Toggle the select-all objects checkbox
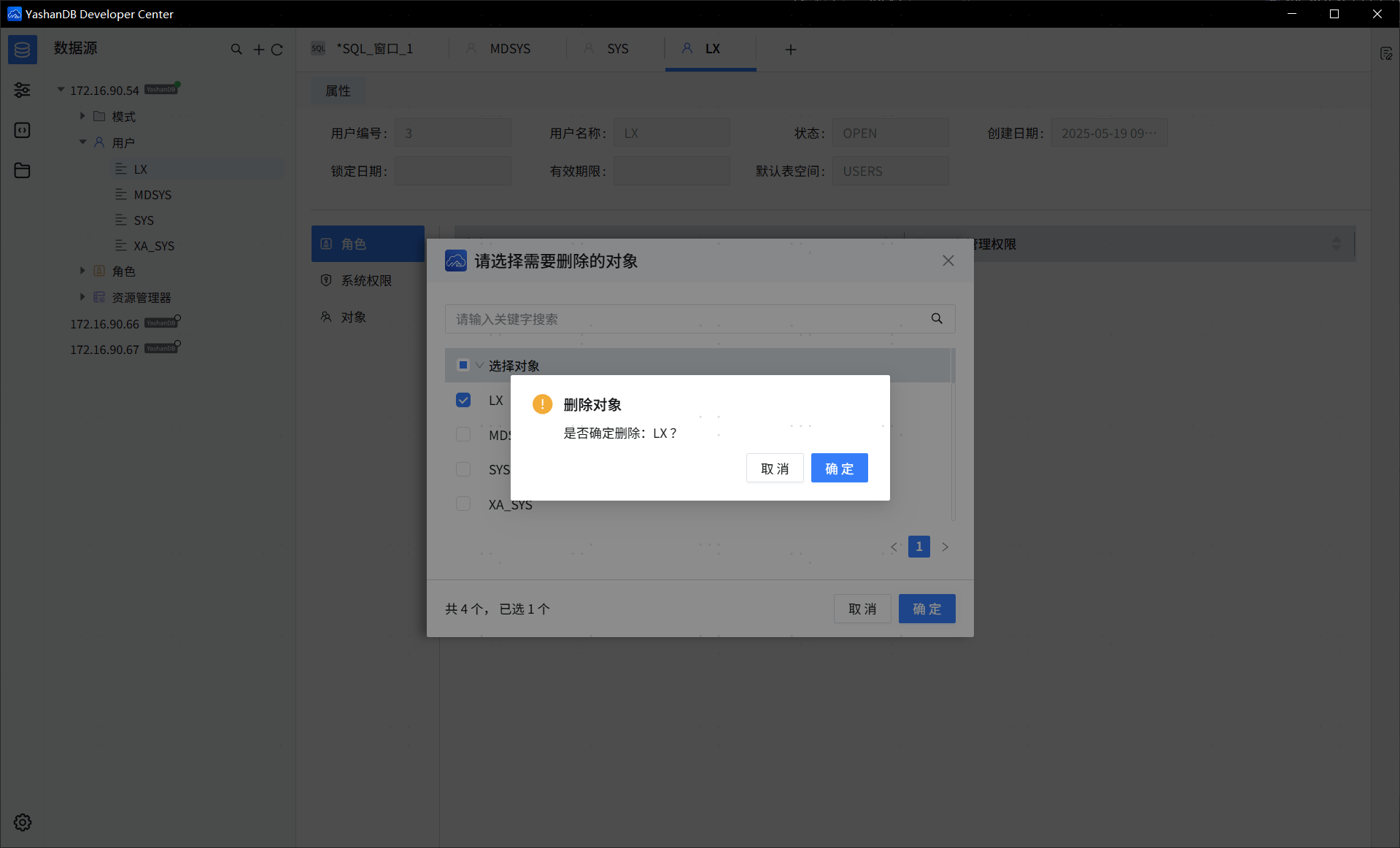The width and height of the screenshot is (1400, 848). pos(463,365)
